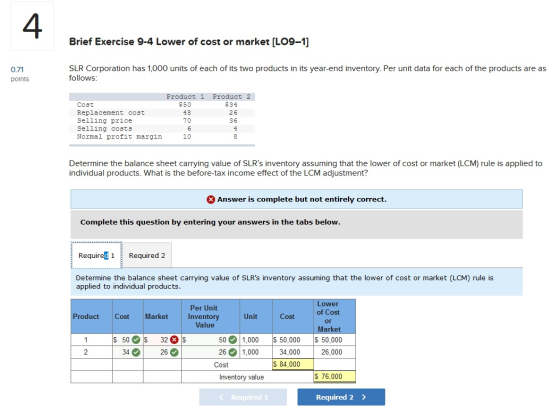Select the Product 2 lower of cost value 26,000
This screenshot has height=414, width=560.
(x=335, y=352)
